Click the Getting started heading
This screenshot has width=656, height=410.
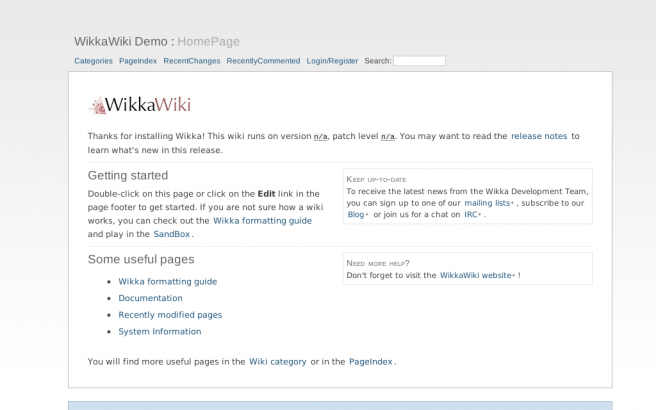click(x=128, y=175)
